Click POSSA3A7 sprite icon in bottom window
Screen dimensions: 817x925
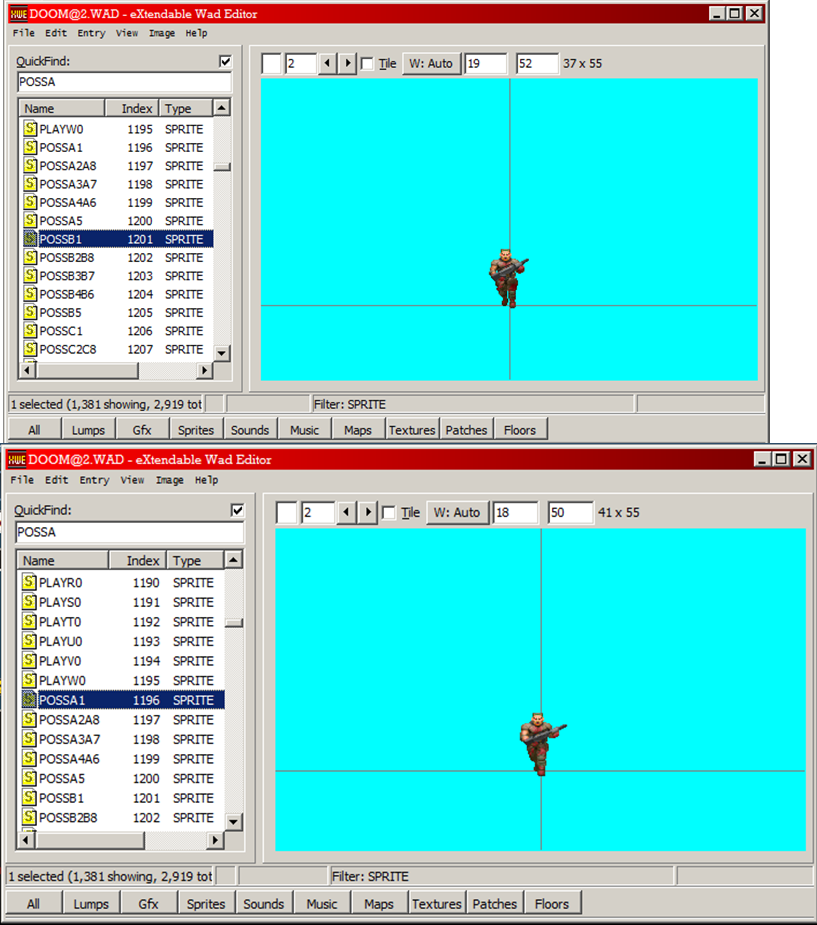click(x=29, y=738)
